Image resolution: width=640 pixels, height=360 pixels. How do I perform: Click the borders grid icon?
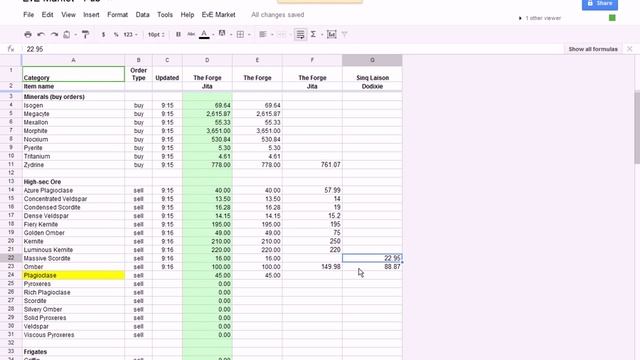[240, 35]
